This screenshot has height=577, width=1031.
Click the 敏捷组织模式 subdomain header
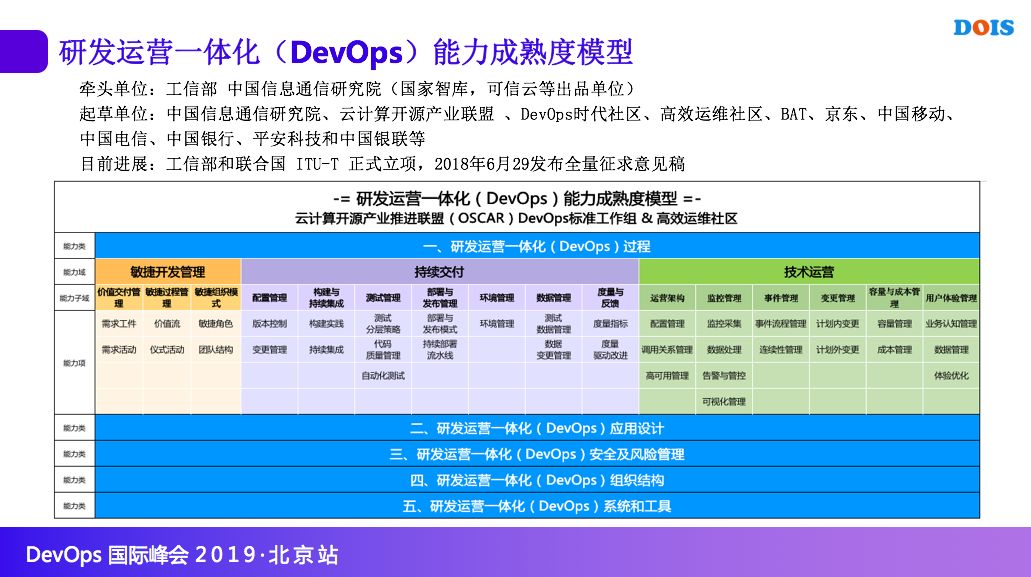[216, 298]
